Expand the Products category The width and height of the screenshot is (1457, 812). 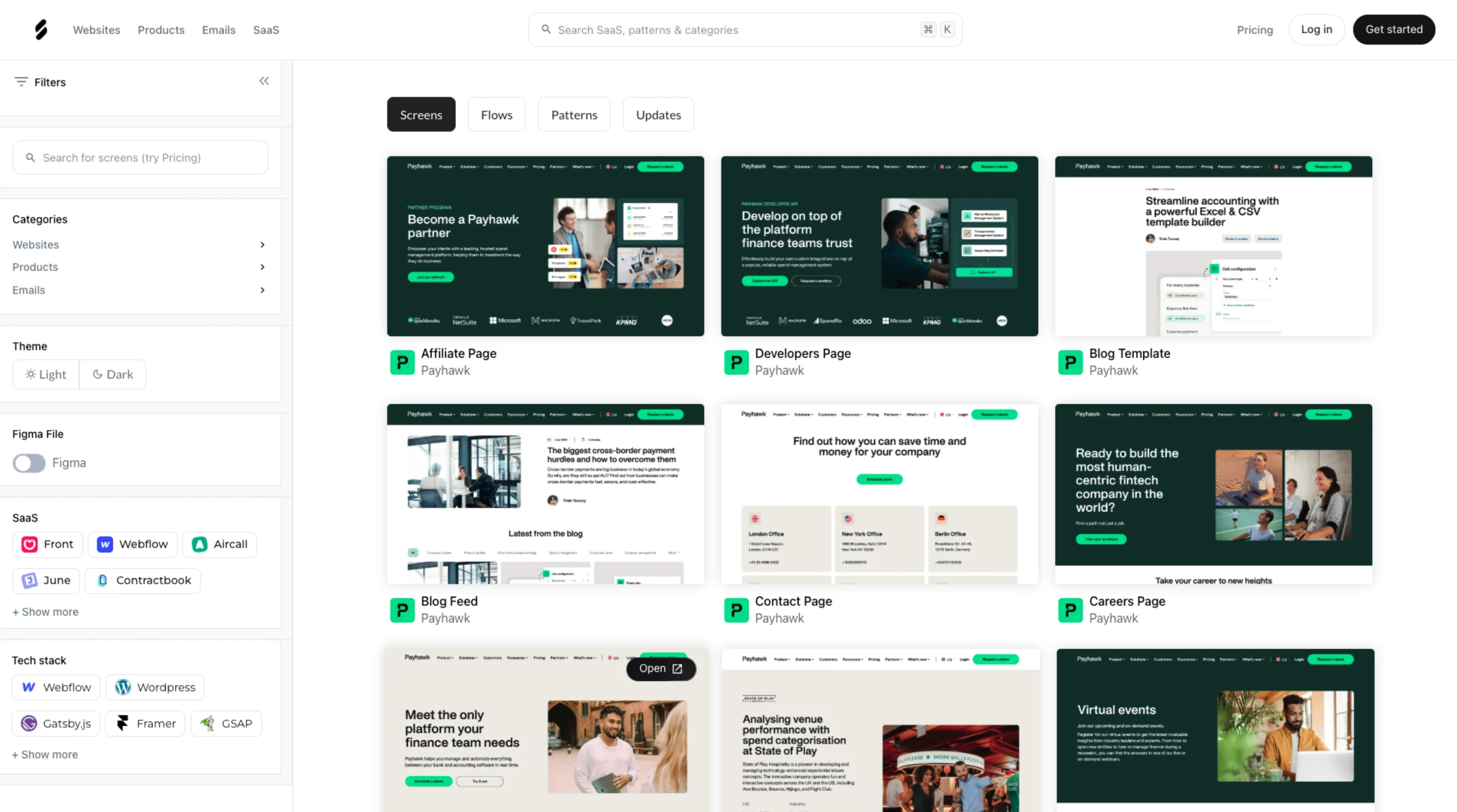coord(139,267)
